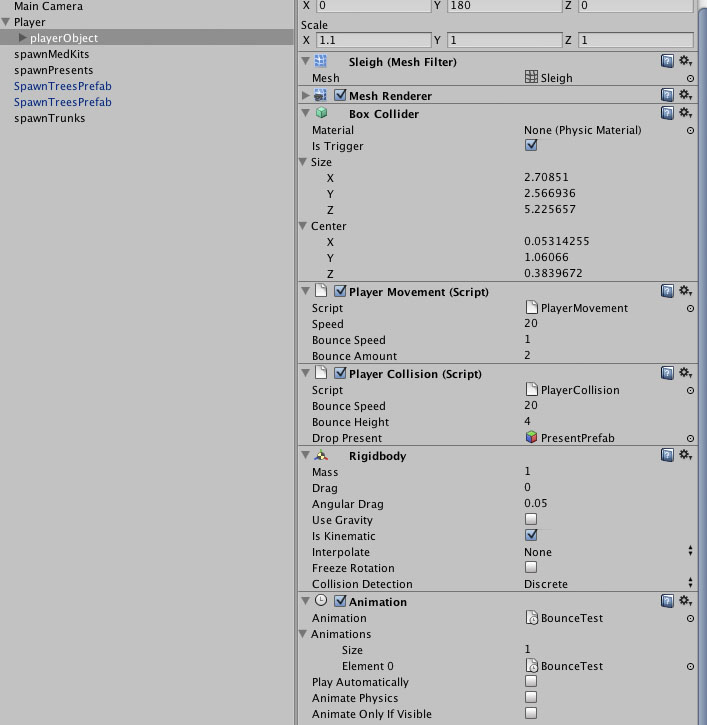Click the PlayerMovement script reference
Screen dimensions: 707x725
pyautogui.click(x=600, y=308)
